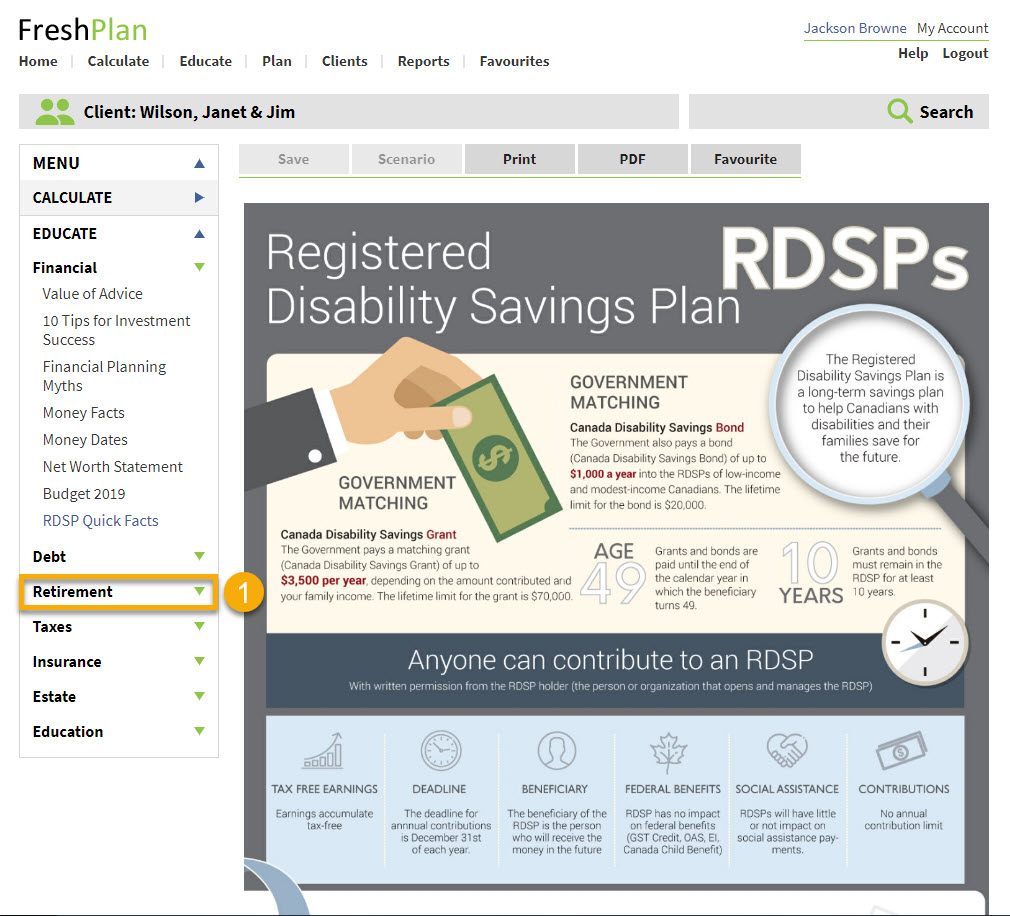Click the Logout link
The height and width of the screenshot is (916, 1010).
click(x=965, y=53)
